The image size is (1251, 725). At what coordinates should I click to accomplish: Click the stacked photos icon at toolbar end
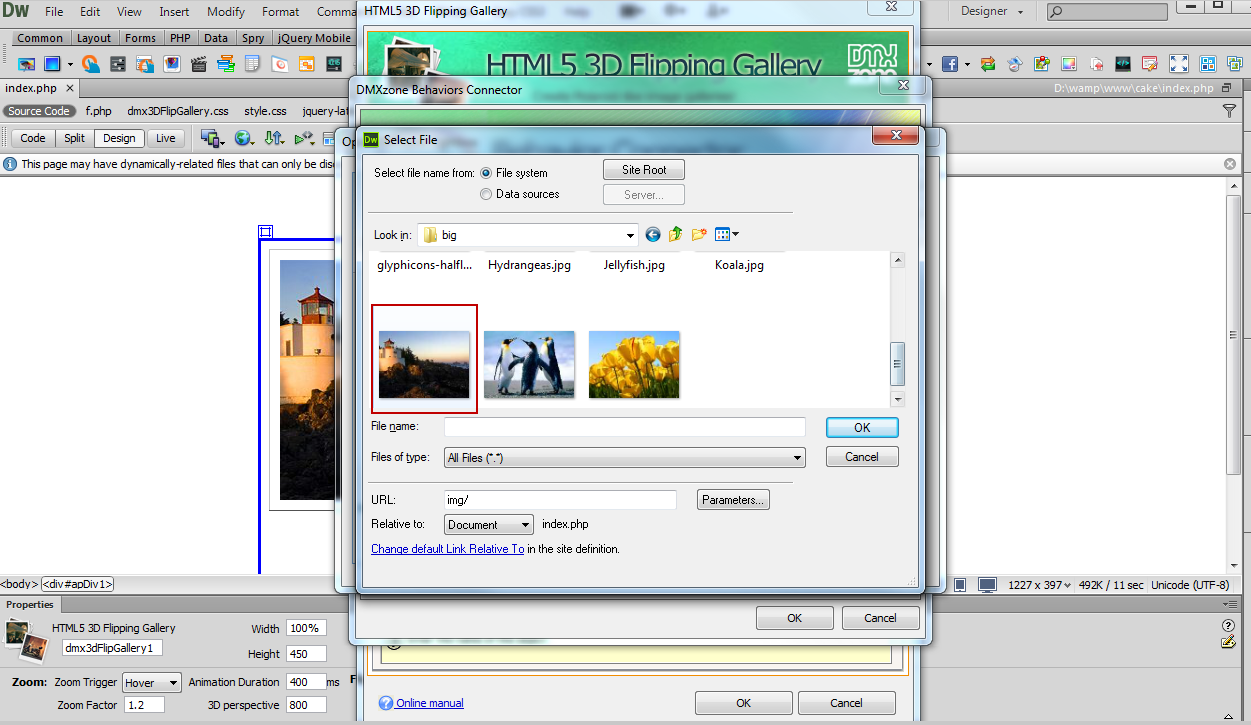coord(1235,64)
